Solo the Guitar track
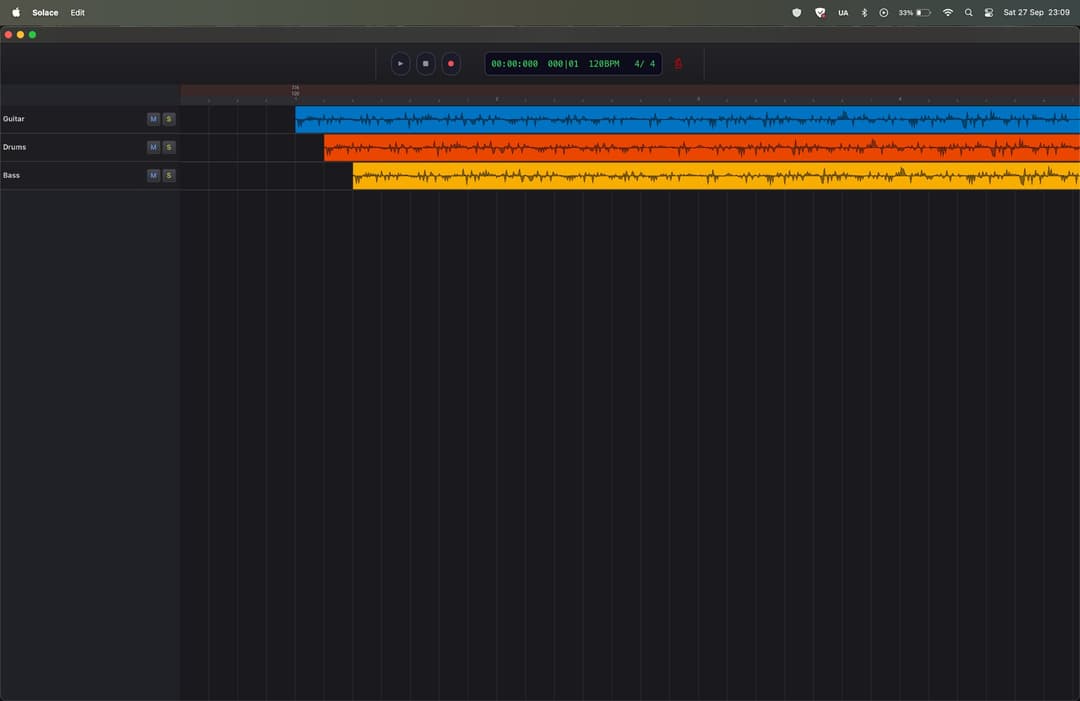Viewport: 1080px width, 701px height. [x=169, y=119]
